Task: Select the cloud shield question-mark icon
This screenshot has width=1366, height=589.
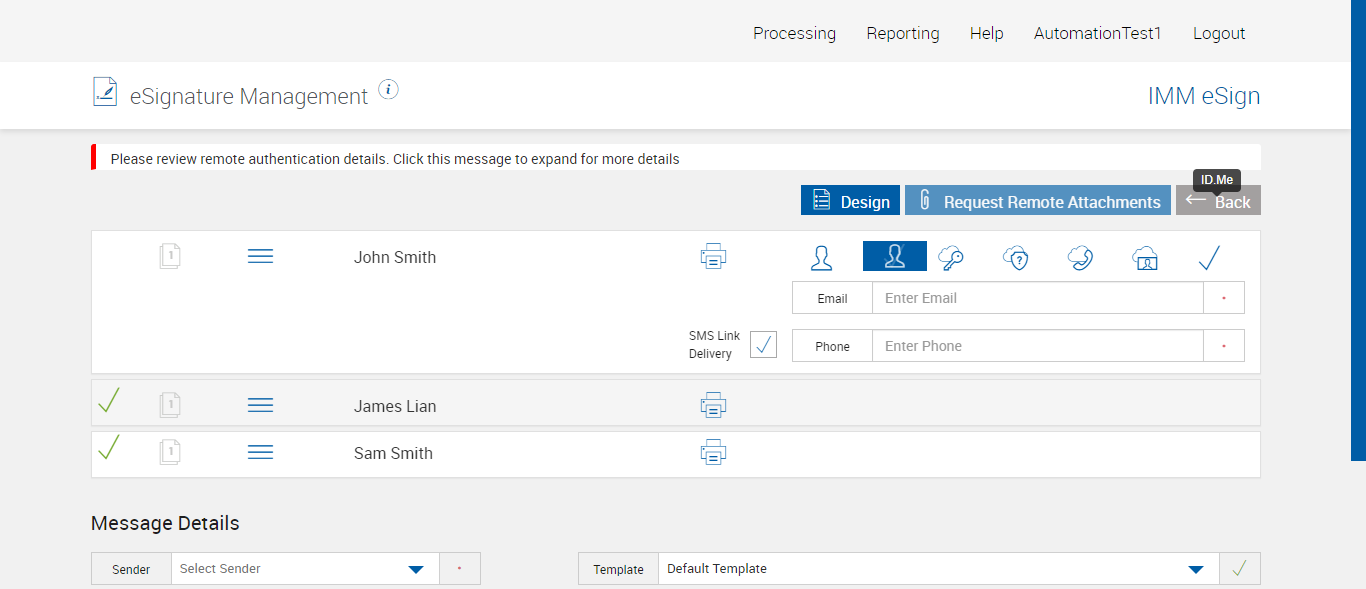Action: tap(1016, 258)
